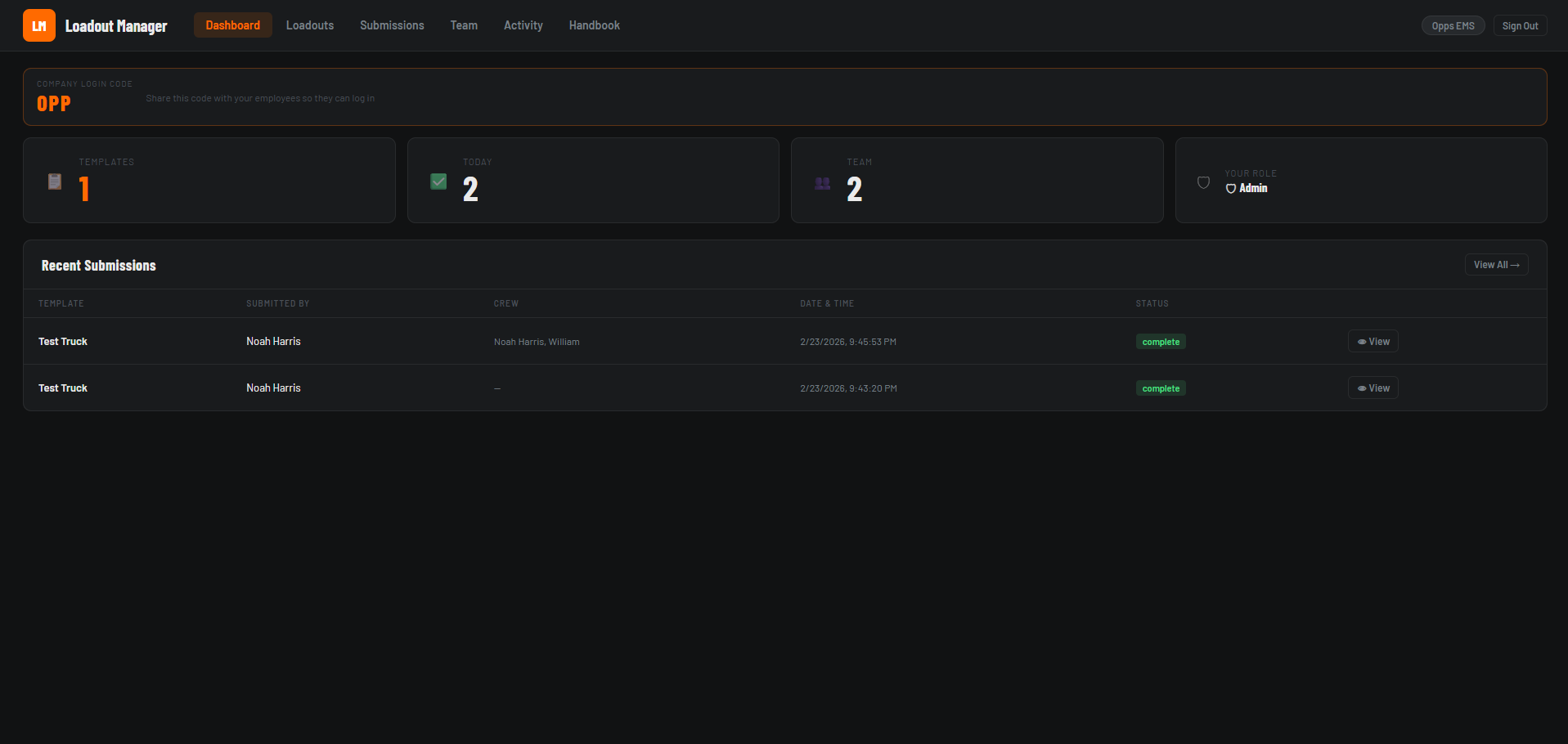Click the team members icon on Team card

click(822, 184)
